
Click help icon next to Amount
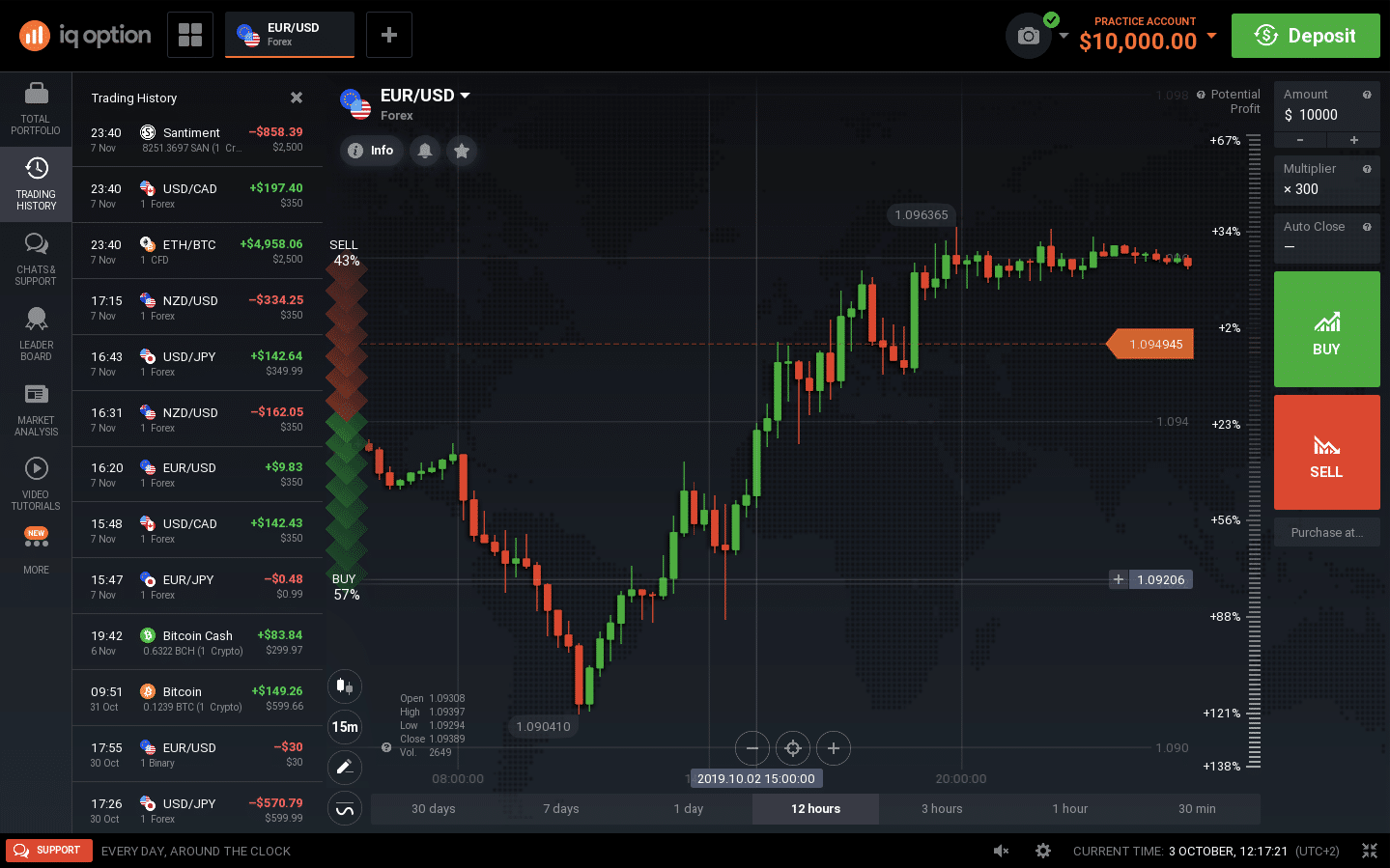(x=1367, y=95)
